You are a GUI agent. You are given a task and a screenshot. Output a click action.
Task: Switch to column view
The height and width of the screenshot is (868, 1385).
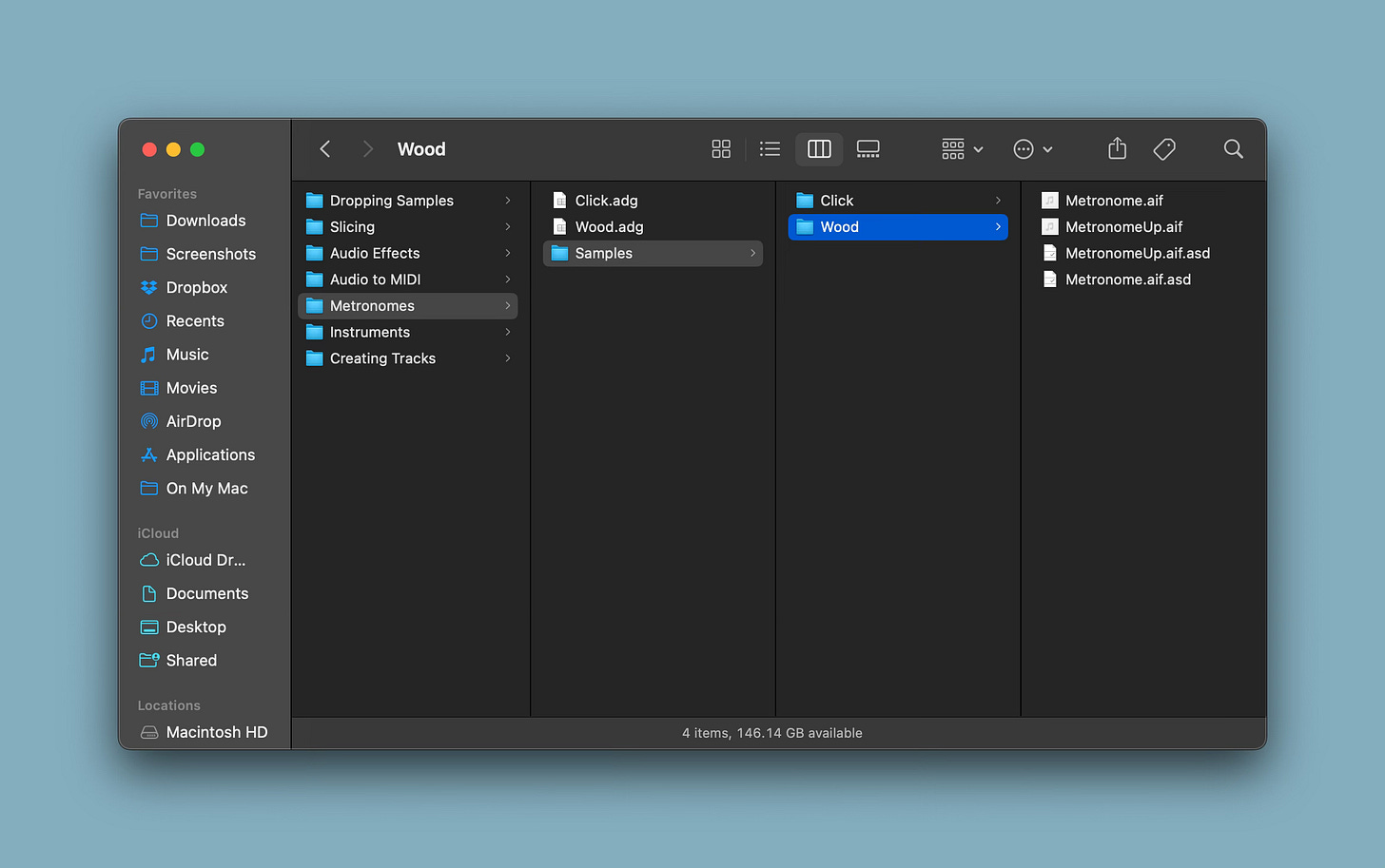(819, 149)
